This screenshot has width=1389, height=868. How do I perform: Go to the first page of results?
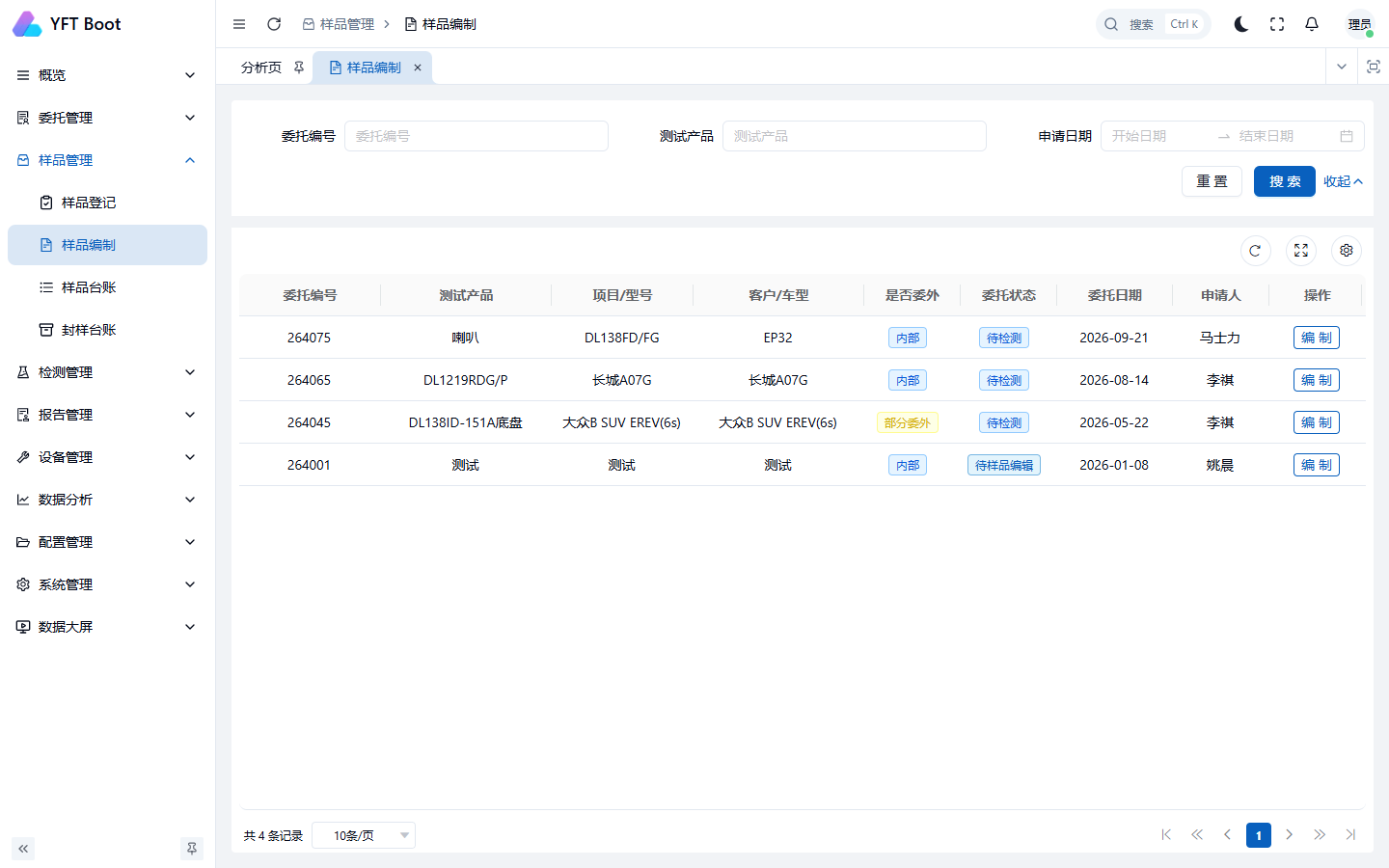point(1166,835)
